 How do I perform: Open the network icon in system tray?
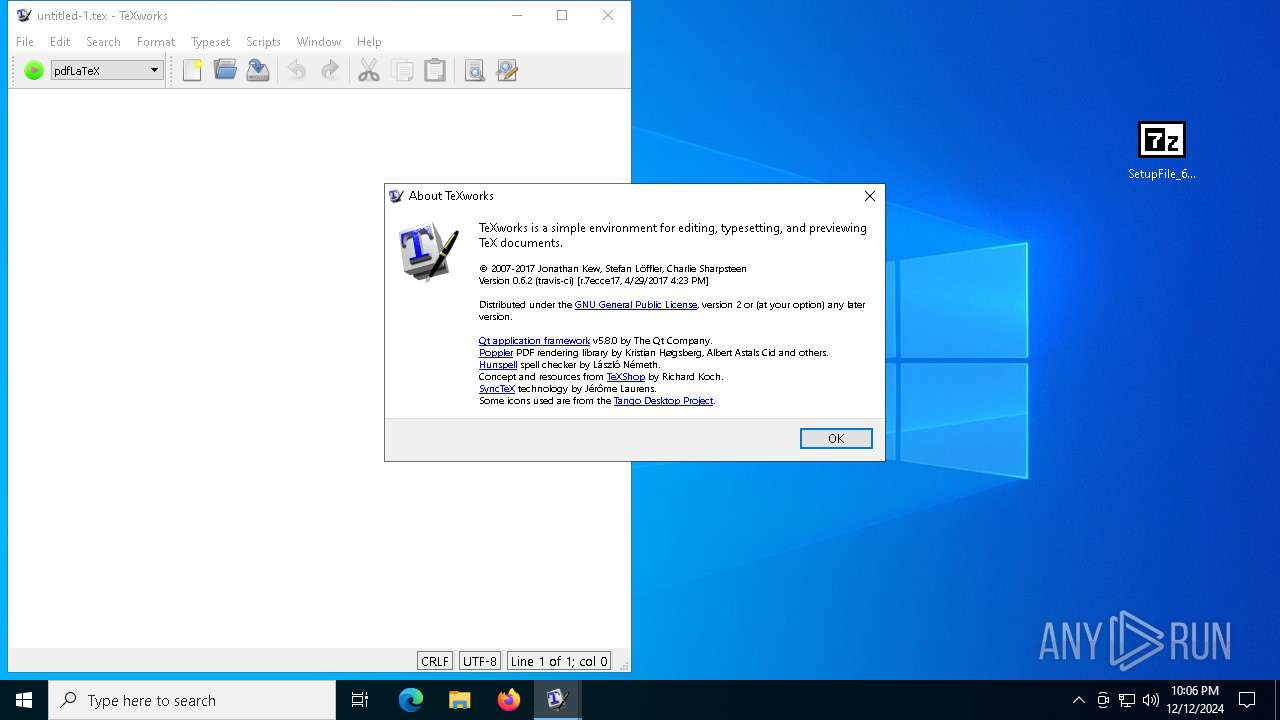tap(1127, 700)
